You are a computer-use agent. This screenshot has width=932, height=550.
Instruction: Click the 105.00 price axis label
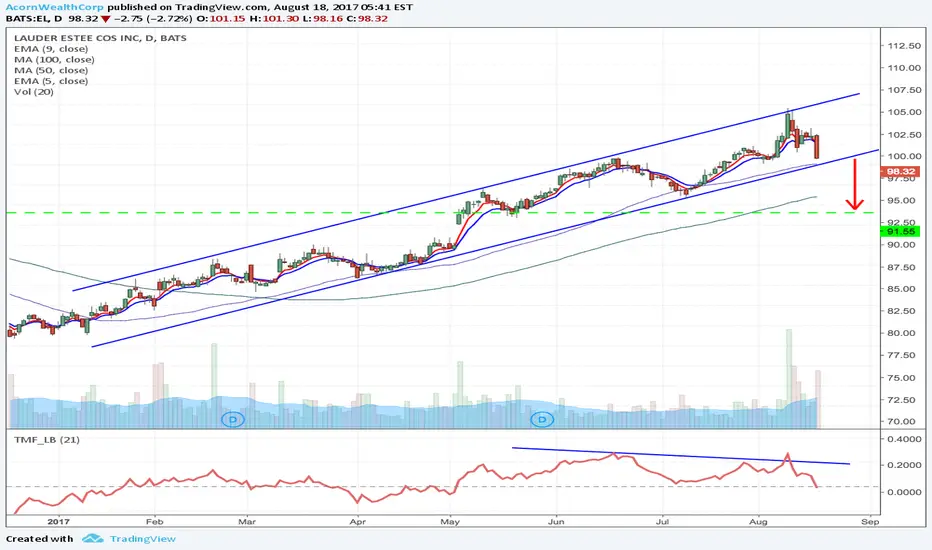pos(904,112)
